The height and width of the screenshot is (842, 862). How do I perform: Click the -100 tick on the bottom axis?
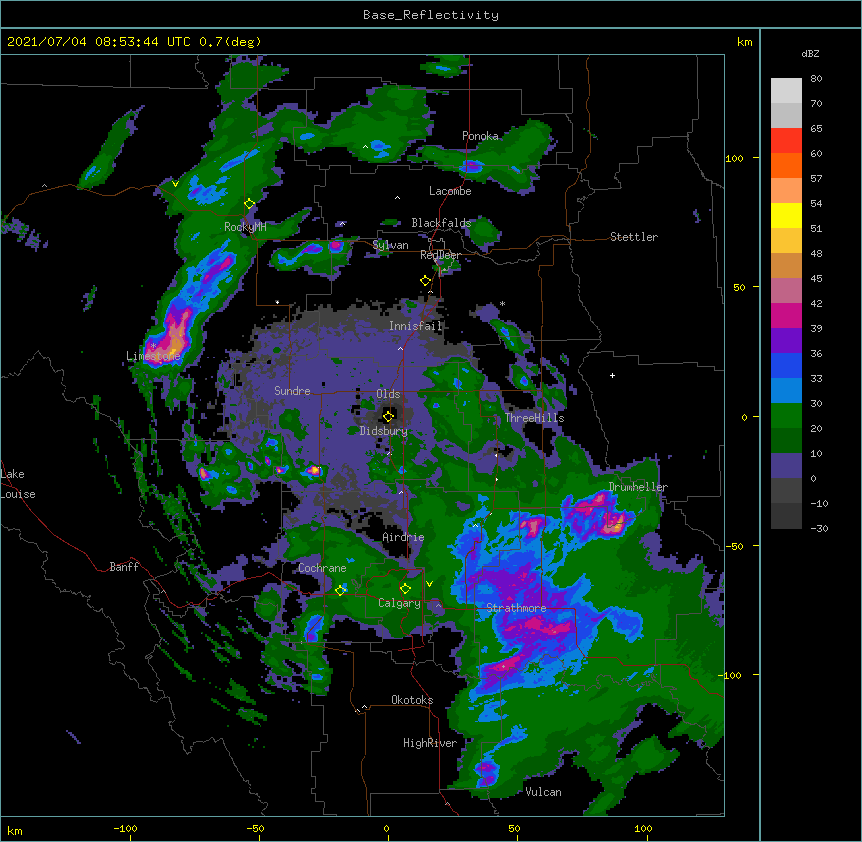125,829
